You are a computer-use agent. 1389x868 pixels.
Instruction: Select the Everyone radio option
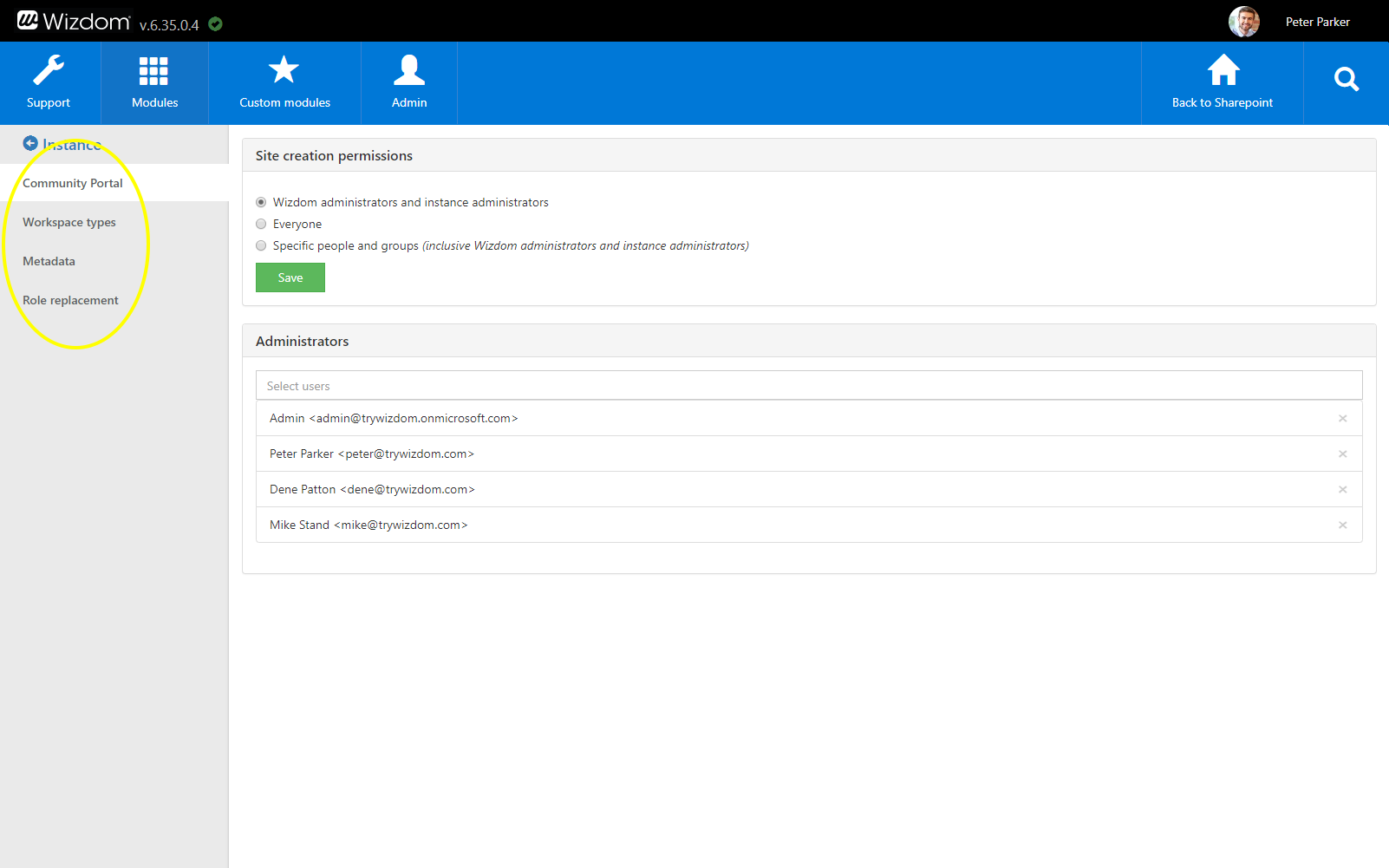pos(261,224)
